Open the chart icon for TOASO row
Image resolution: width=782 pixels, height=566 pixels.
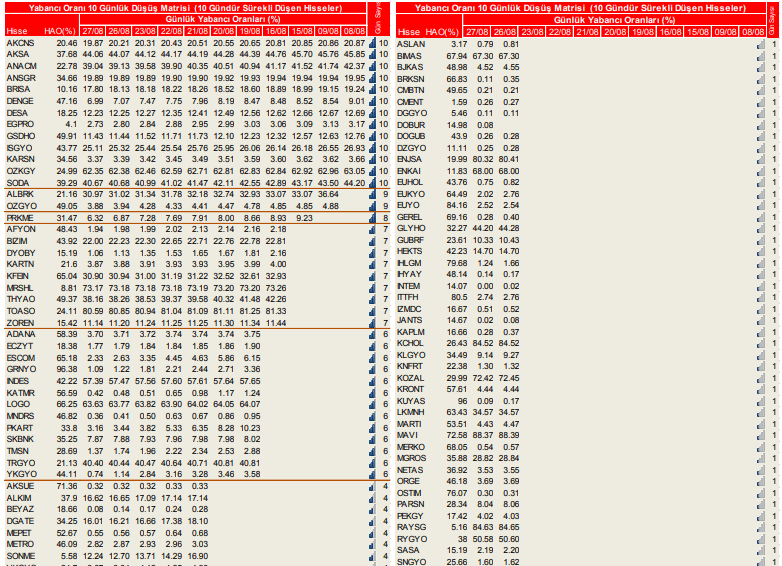click(x=372, y=311)
